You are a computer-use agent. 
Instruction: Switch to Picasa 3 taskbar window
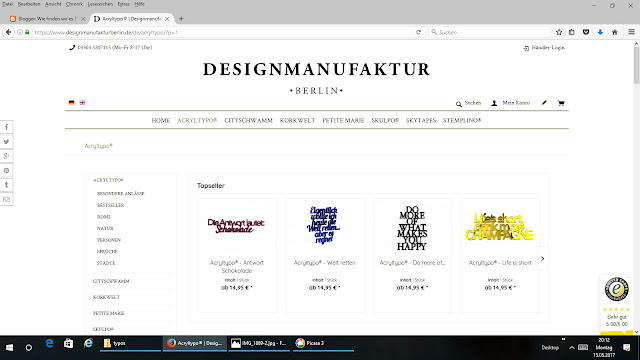(x=322, y=343)
